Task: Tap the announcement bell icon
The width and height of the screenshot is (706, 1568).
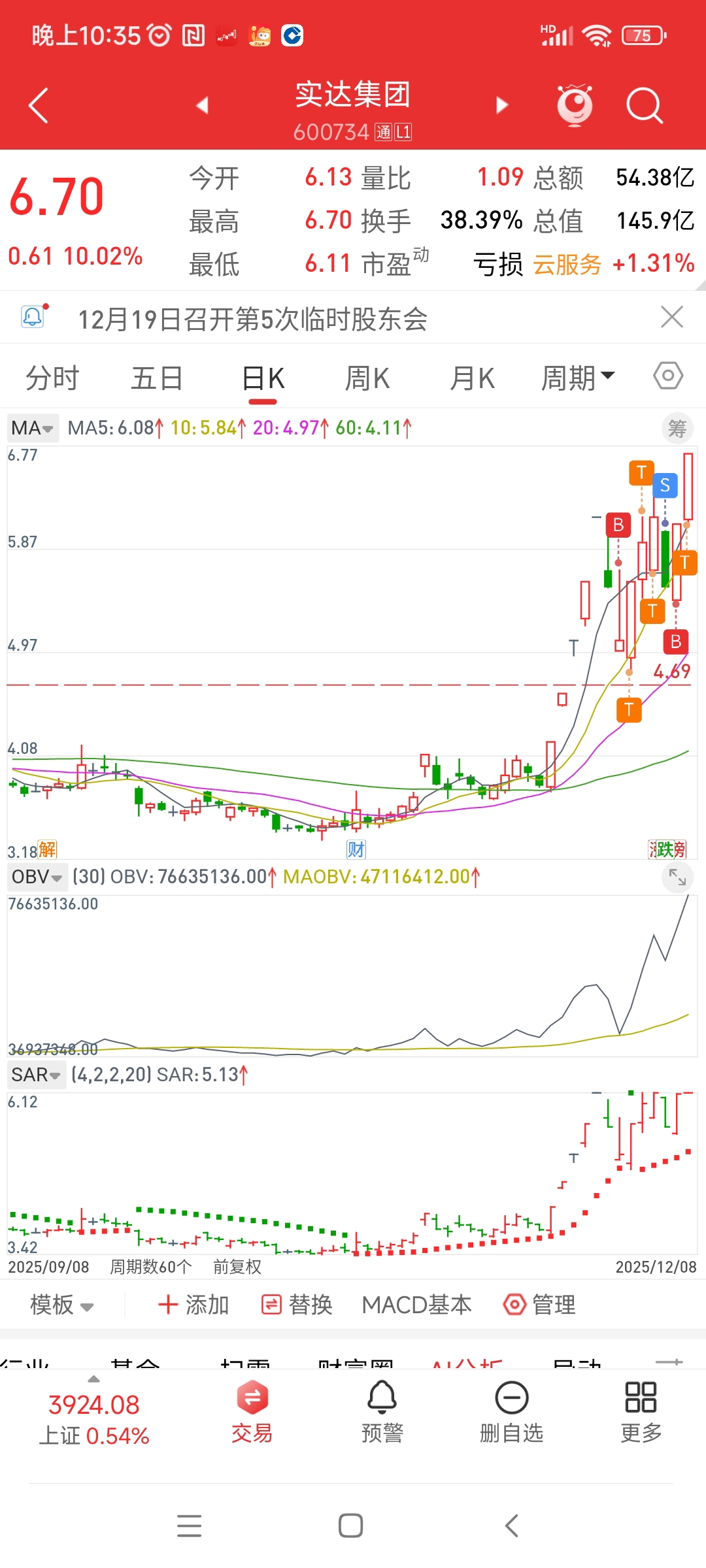Action: pyautogui.click(x=33, y=317)
